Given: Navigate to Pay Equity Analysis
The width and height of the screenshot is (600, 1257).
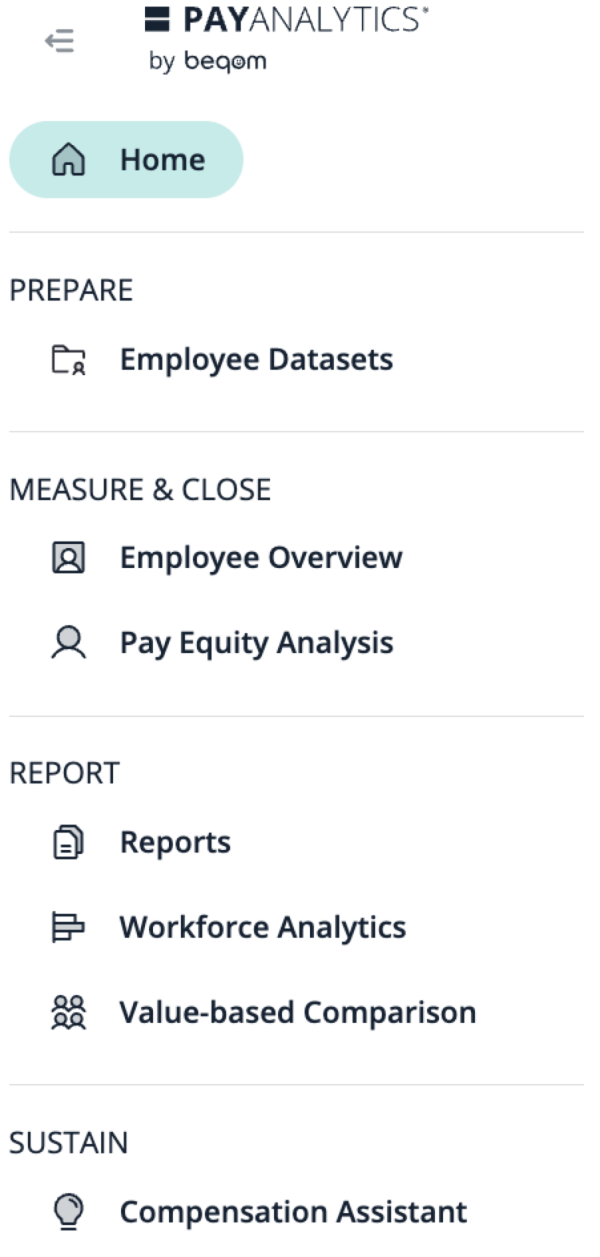Looking at the screenshot, I should coord(256,643).
